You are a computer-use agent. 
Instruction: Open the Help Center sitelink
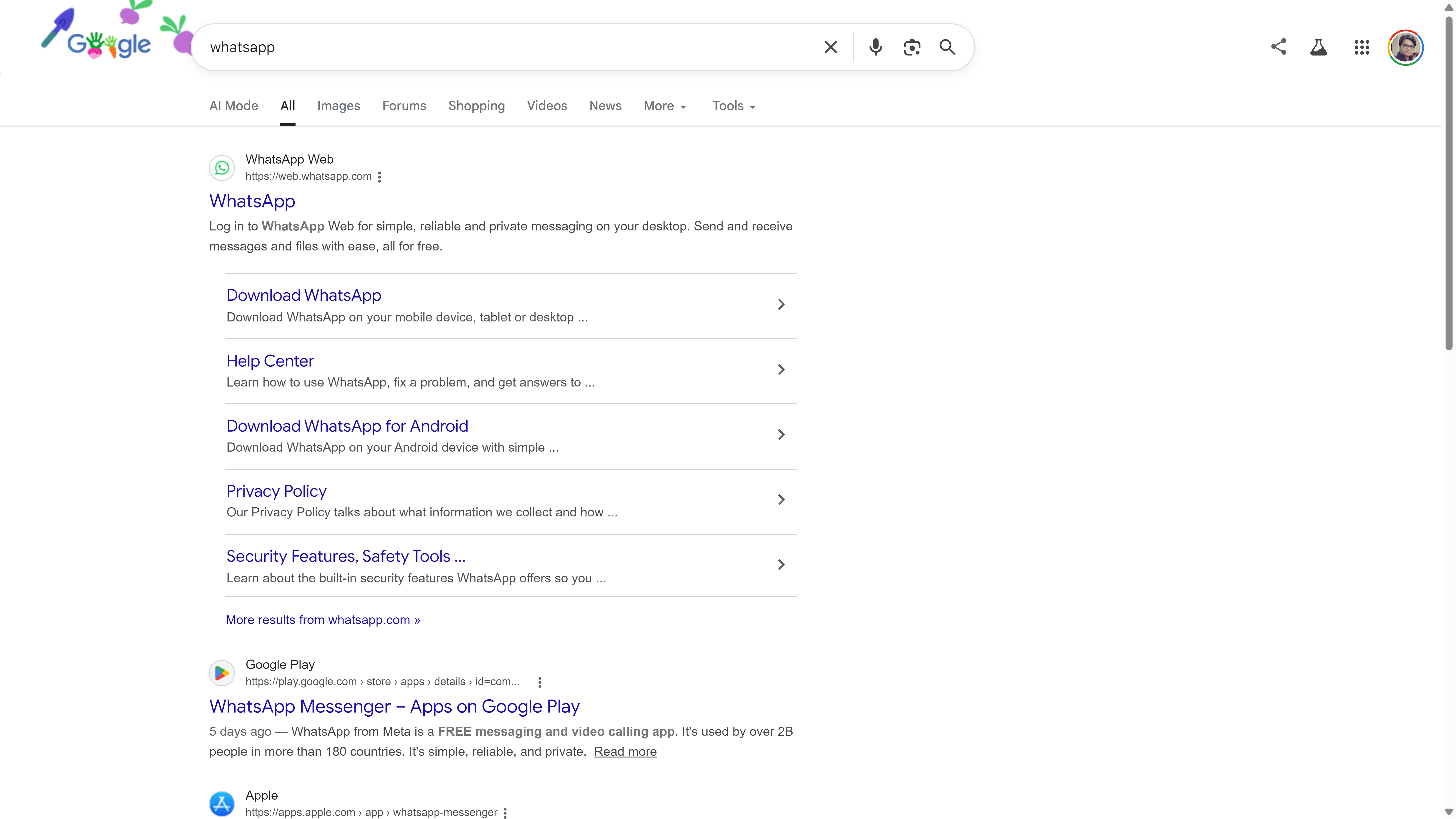[270, 361]
